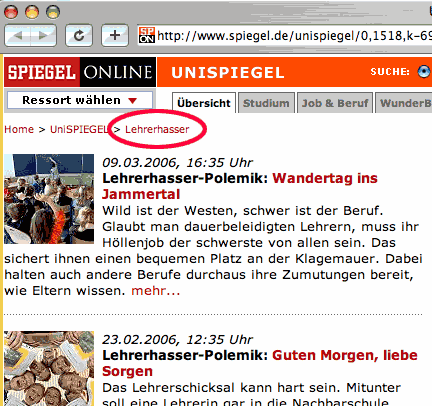The width and height of the screenshot is (432, 406).
Task: Reload the page with the refresh button
Action: click(79, 35)
